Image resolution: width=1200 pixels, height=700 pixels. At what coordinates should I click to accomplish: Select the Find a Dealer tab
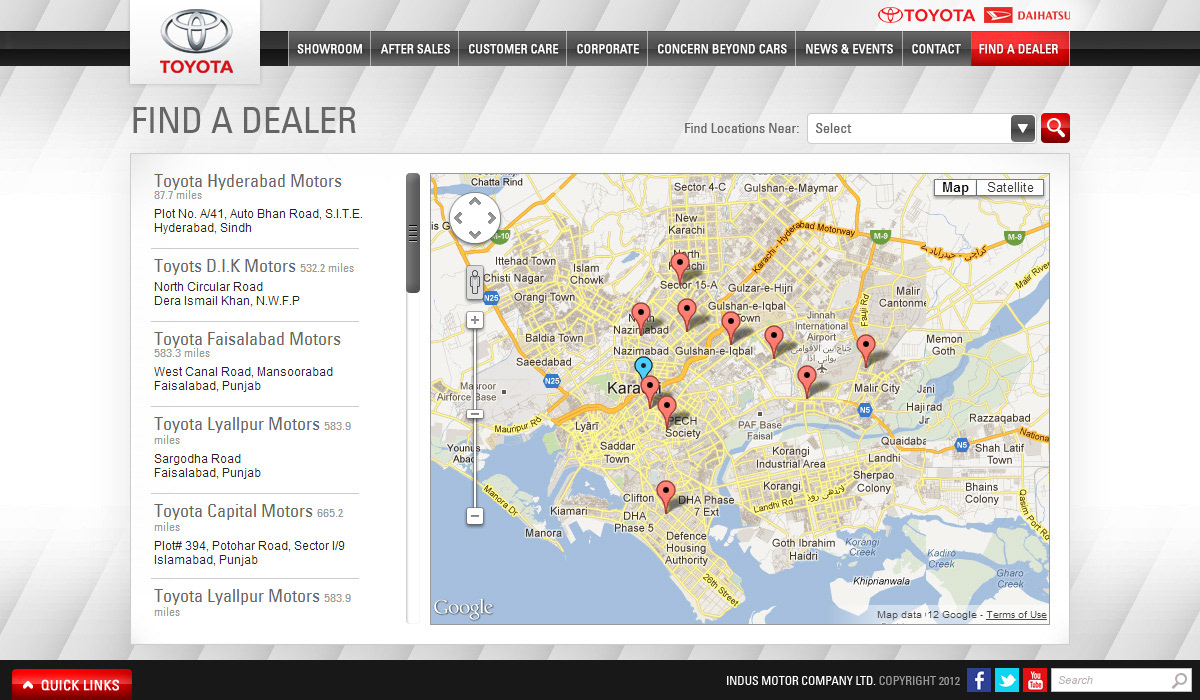pos(1019,48)
